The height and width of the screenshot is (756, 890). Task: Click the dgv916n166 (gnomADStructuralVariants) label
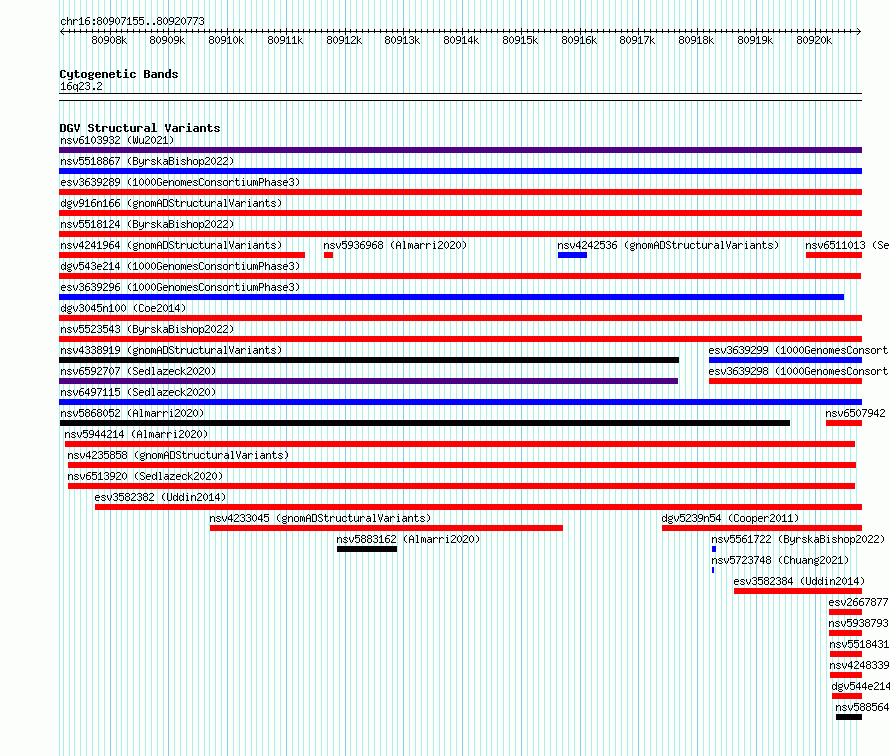(171, 203)
